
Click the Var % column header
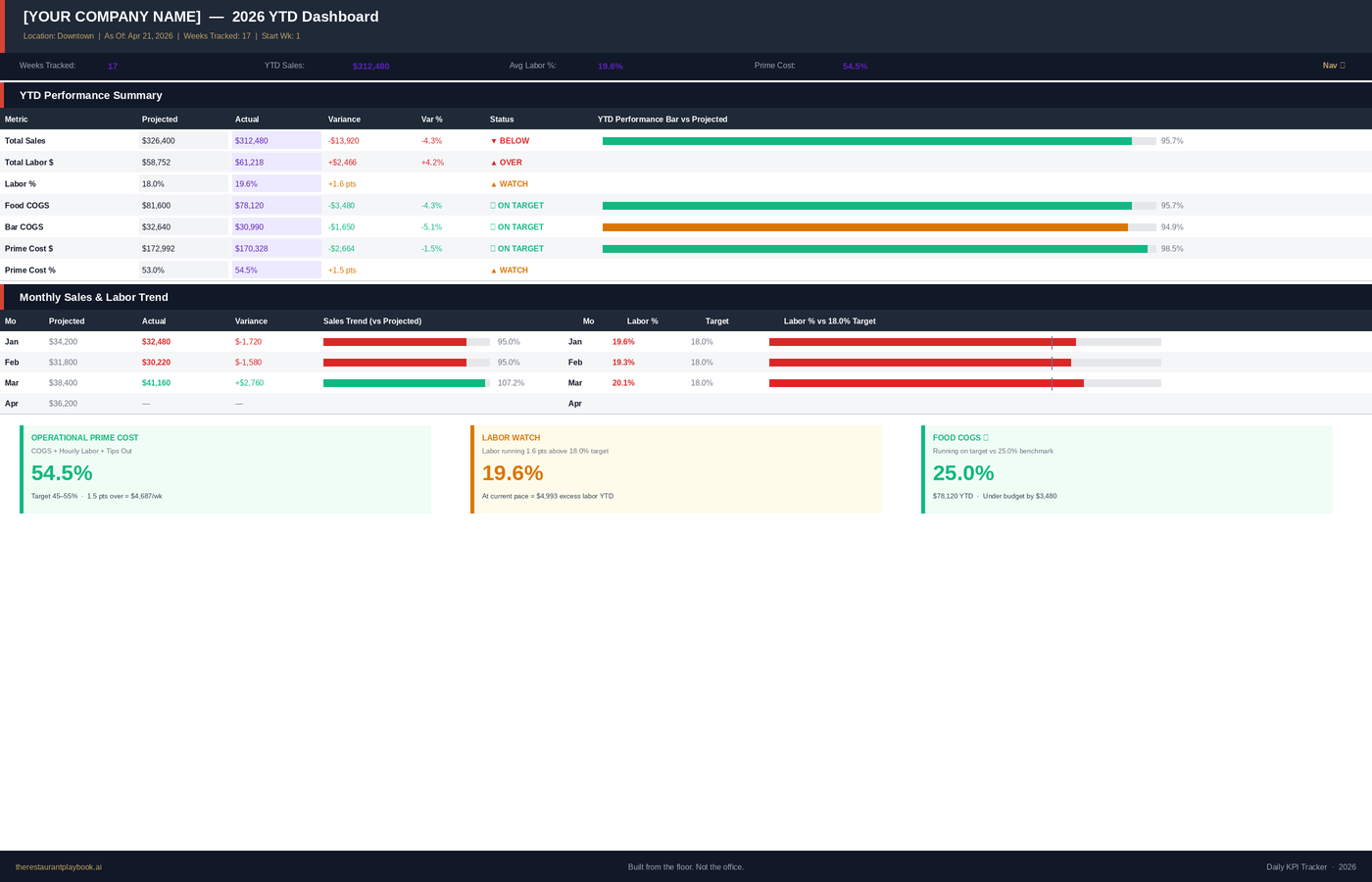[432, 120]
